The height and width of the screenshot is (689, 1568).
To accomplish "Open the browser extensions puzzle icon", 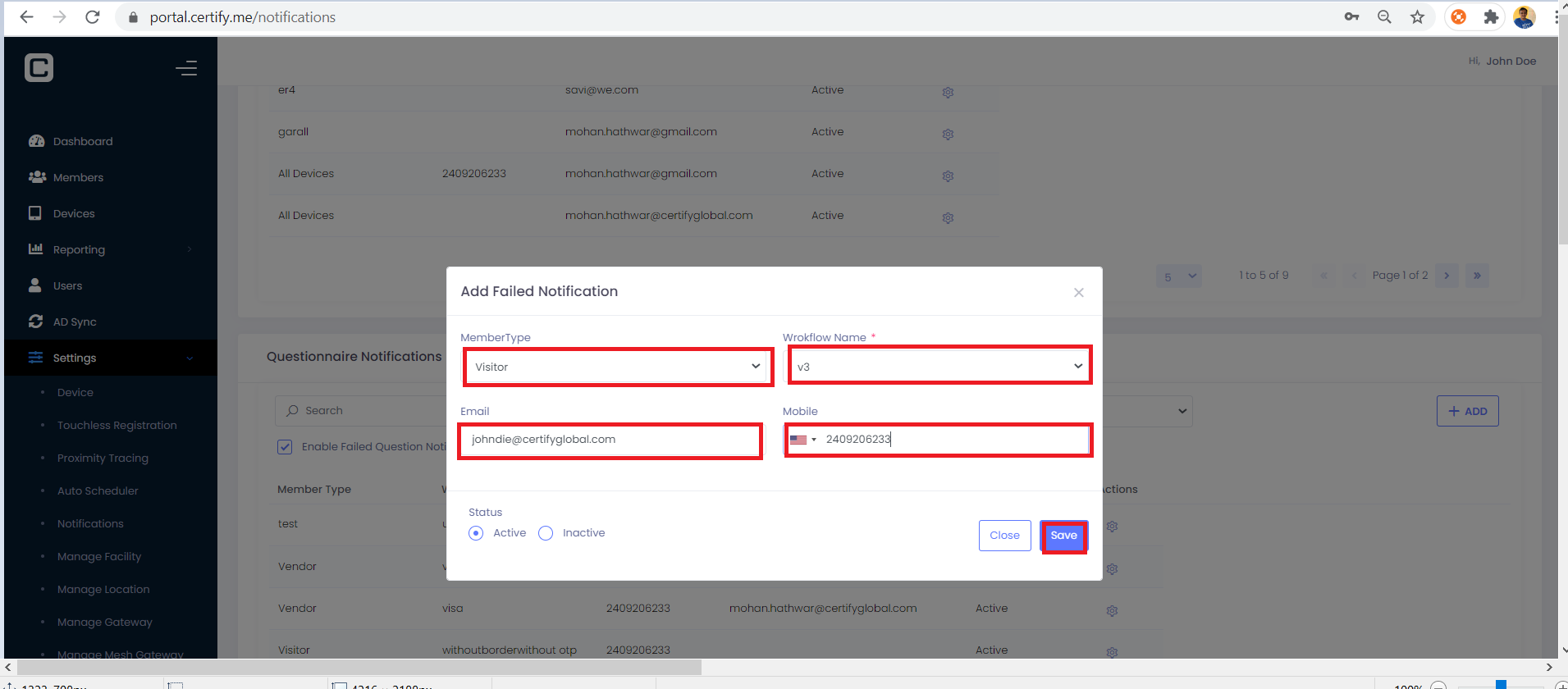I will [x=1491, y=17].
